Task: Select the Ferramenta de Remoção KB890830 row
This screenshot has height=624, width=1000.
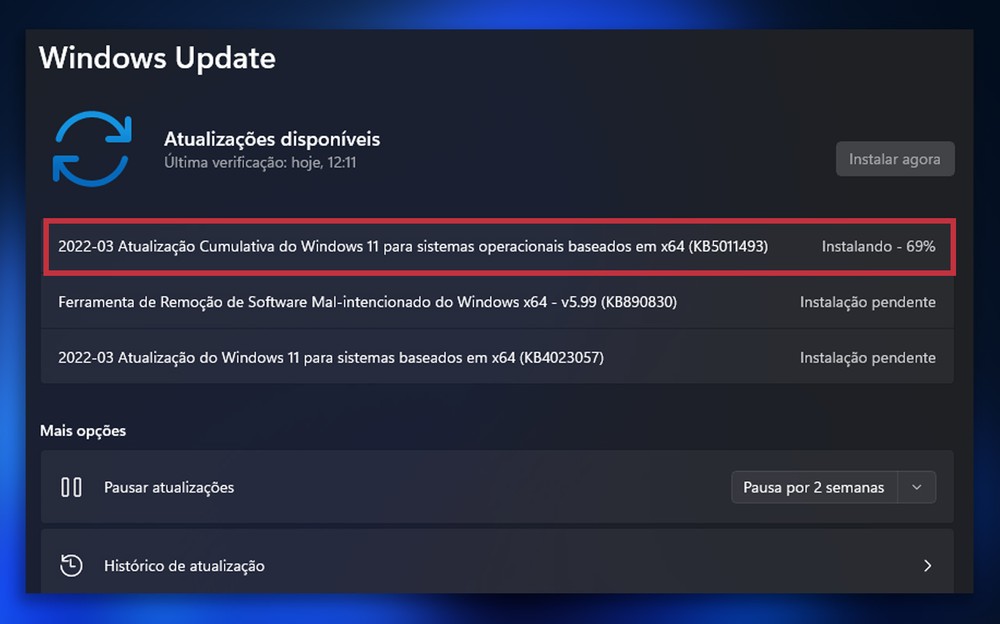Action: pos(497,302)
